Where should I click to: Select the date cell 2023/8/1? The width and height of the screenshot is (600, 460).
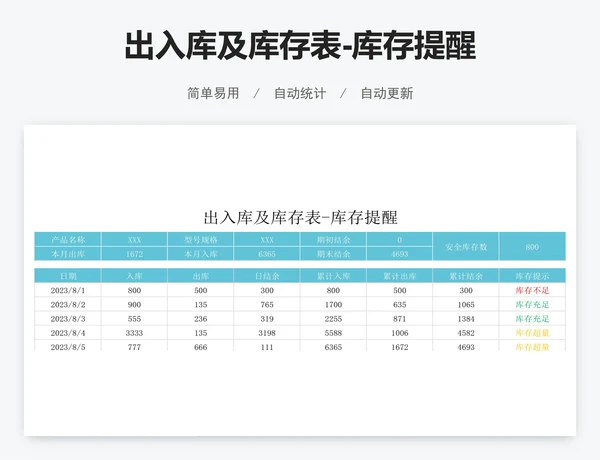[x=68, y=290]
